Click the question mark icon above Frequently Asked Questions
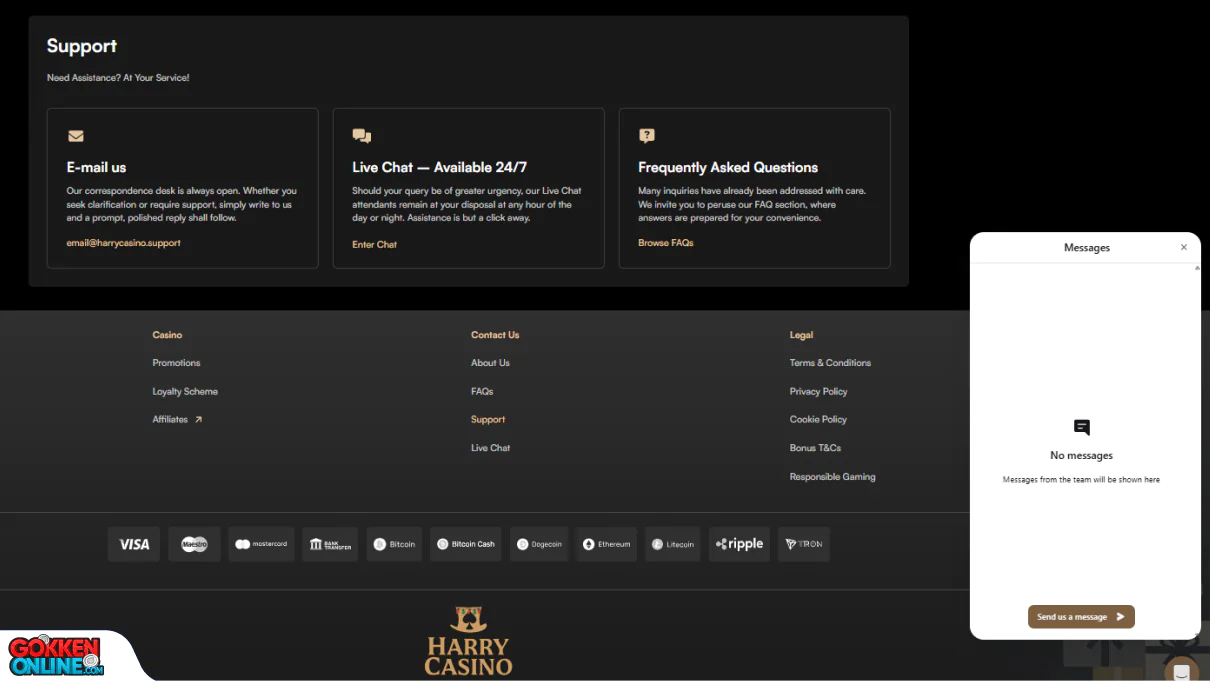1210x681 pixels. (647, 135)
